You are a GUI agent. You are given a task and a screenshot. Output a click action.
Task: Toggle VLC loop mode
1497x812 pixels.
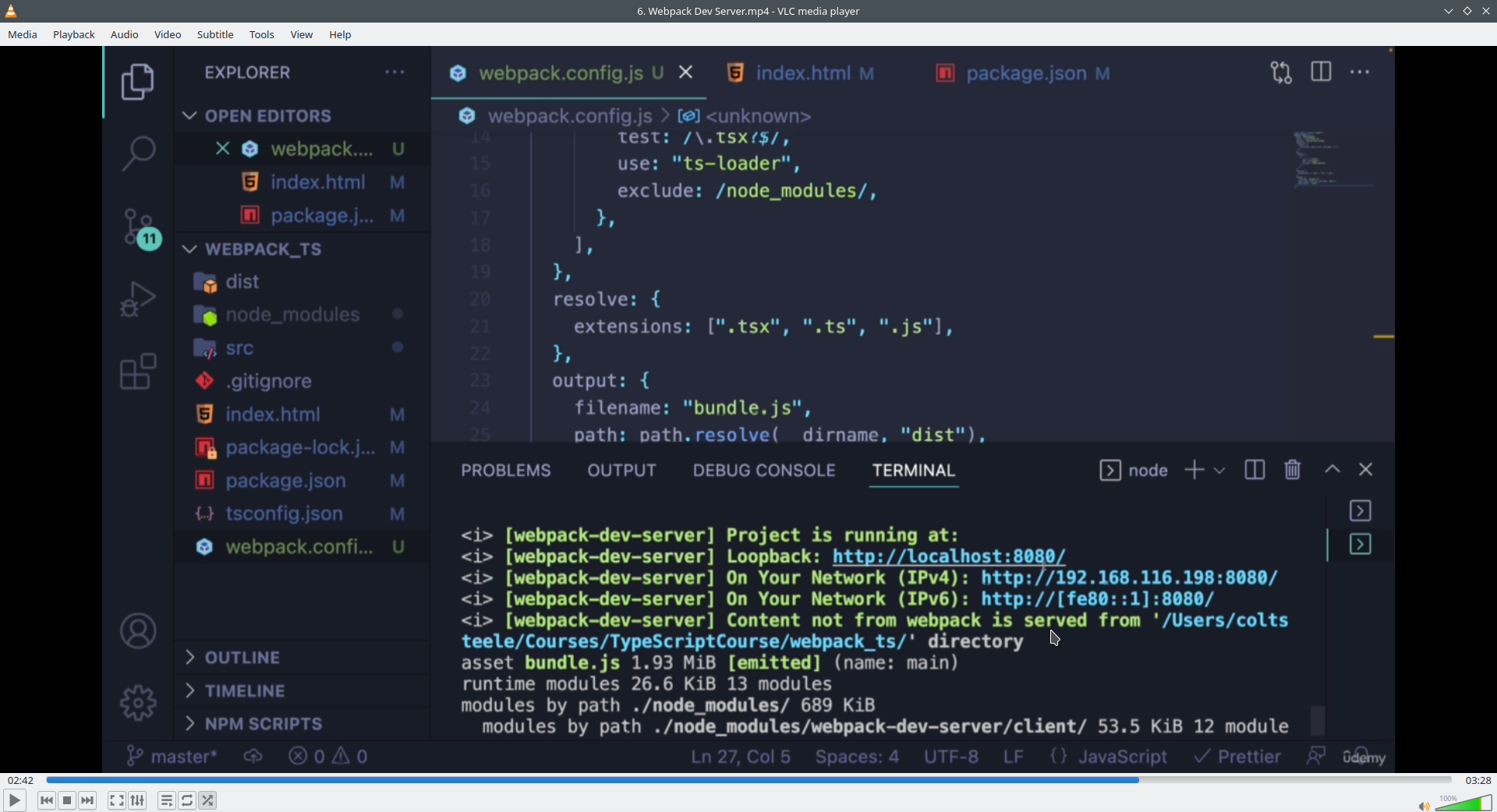[187, 800]
